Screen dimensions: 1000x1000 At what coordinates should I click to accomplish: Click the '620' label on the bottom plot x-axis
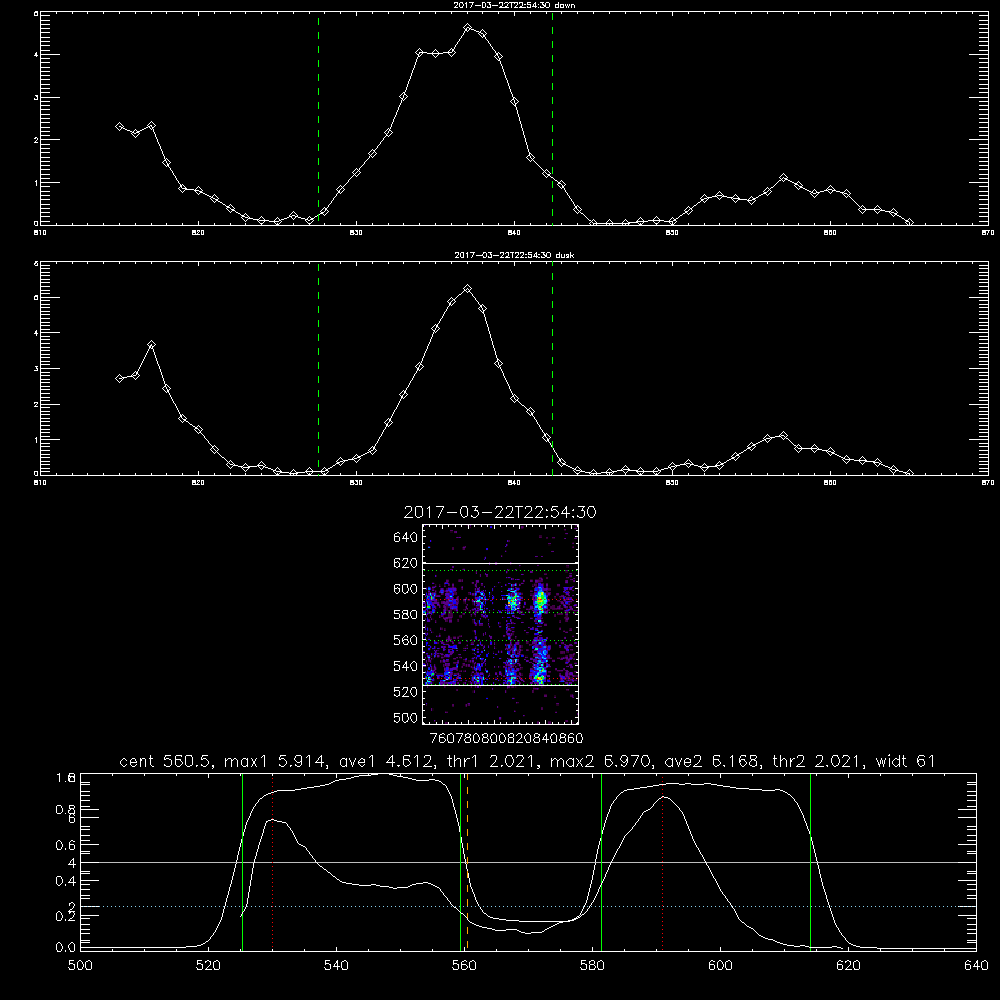pyautogui.click(x=848, y=966)
